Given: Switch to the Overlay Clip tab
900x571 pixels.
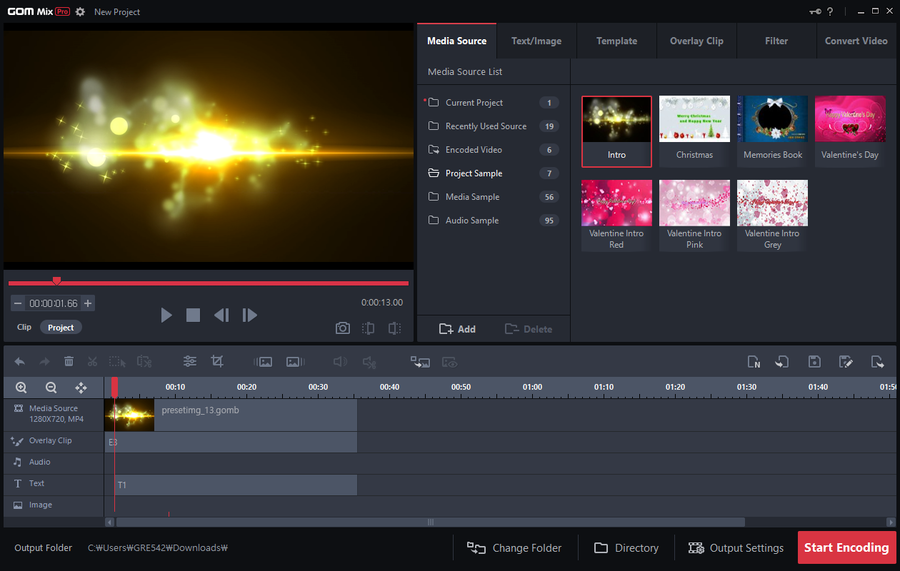Looking at the screenshot, I should click(x=696, y=41).
